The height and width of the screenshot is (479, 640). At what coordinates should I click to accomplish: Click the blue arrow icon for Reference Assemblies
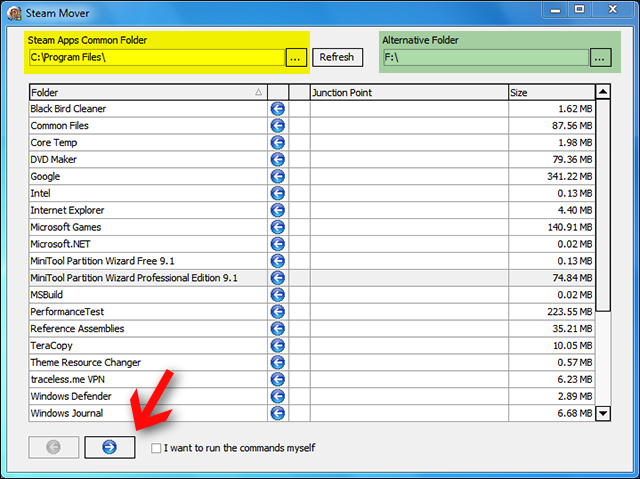278,328
